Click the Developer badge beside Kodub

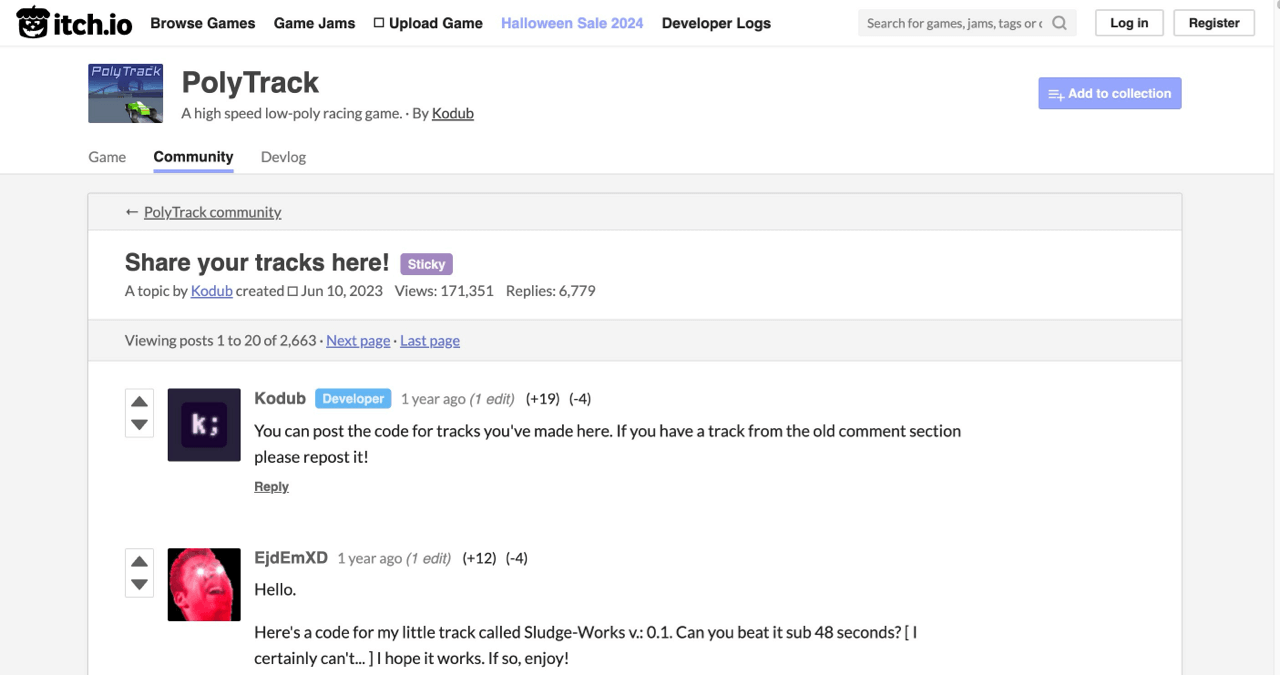[x=353, y=399]
